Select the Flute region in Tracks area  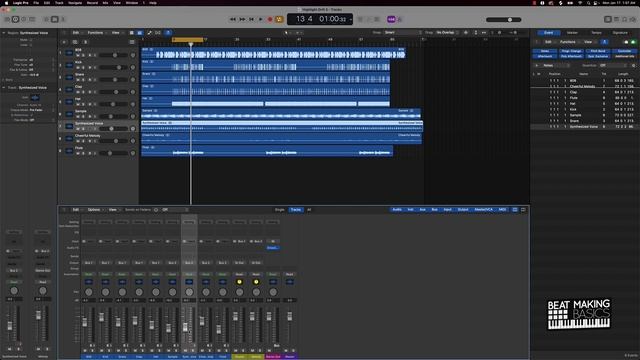pyautogui.click(x=267, y=151)
